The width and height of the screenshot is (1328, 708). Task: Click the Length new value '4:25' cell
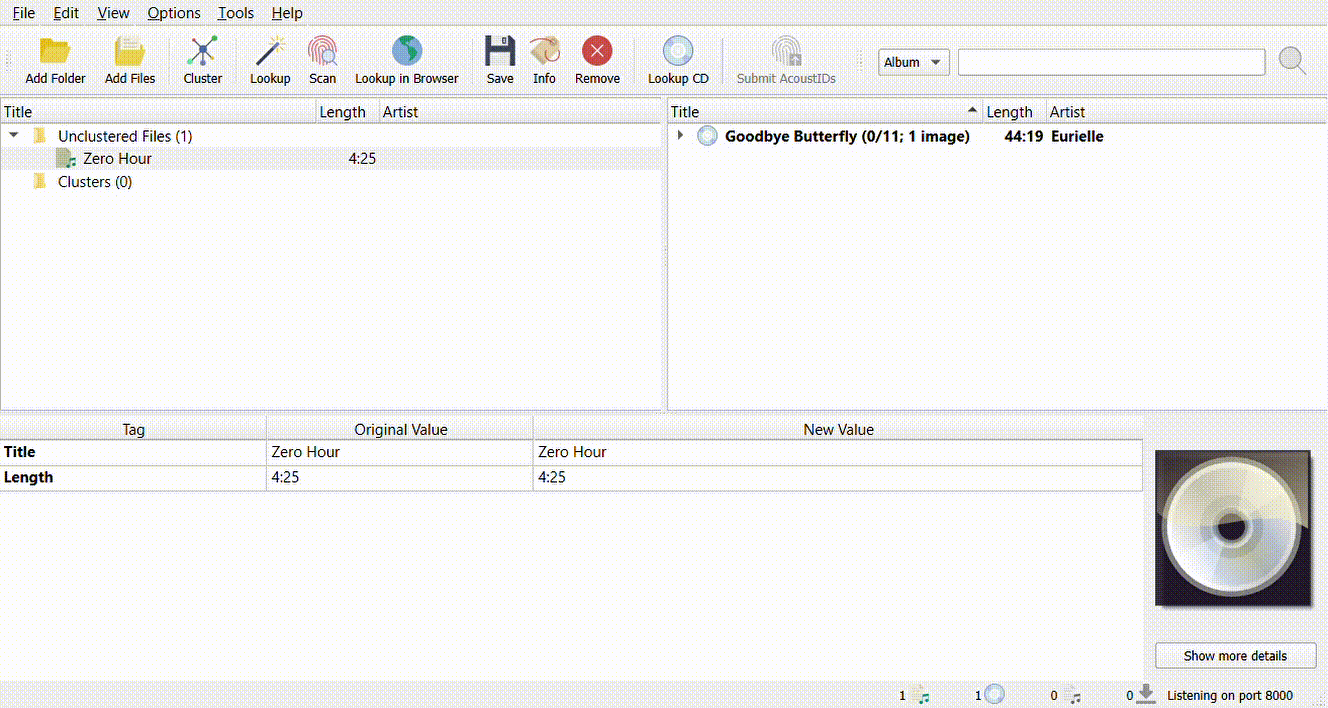[838, 477]
